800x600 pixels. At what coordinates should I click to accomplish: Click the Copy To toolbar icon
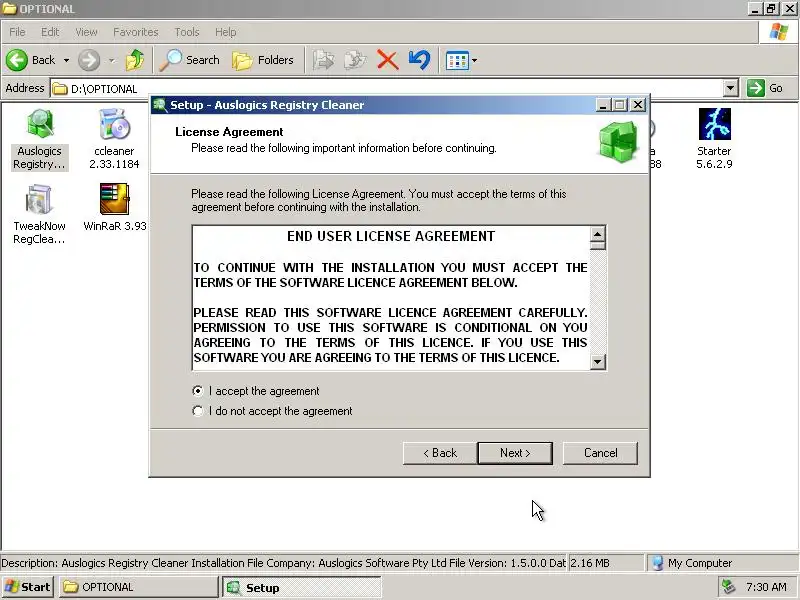[x=355, y=60]
